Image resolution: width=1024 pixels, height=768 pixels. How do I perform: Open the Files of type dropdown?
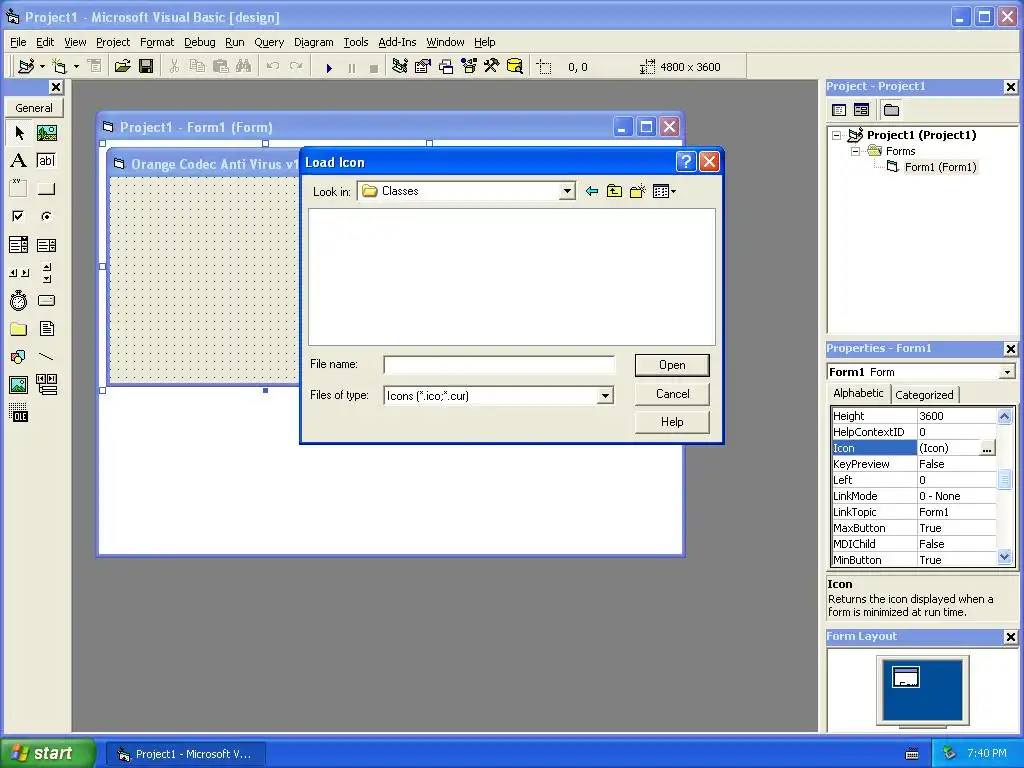point(605,396)
